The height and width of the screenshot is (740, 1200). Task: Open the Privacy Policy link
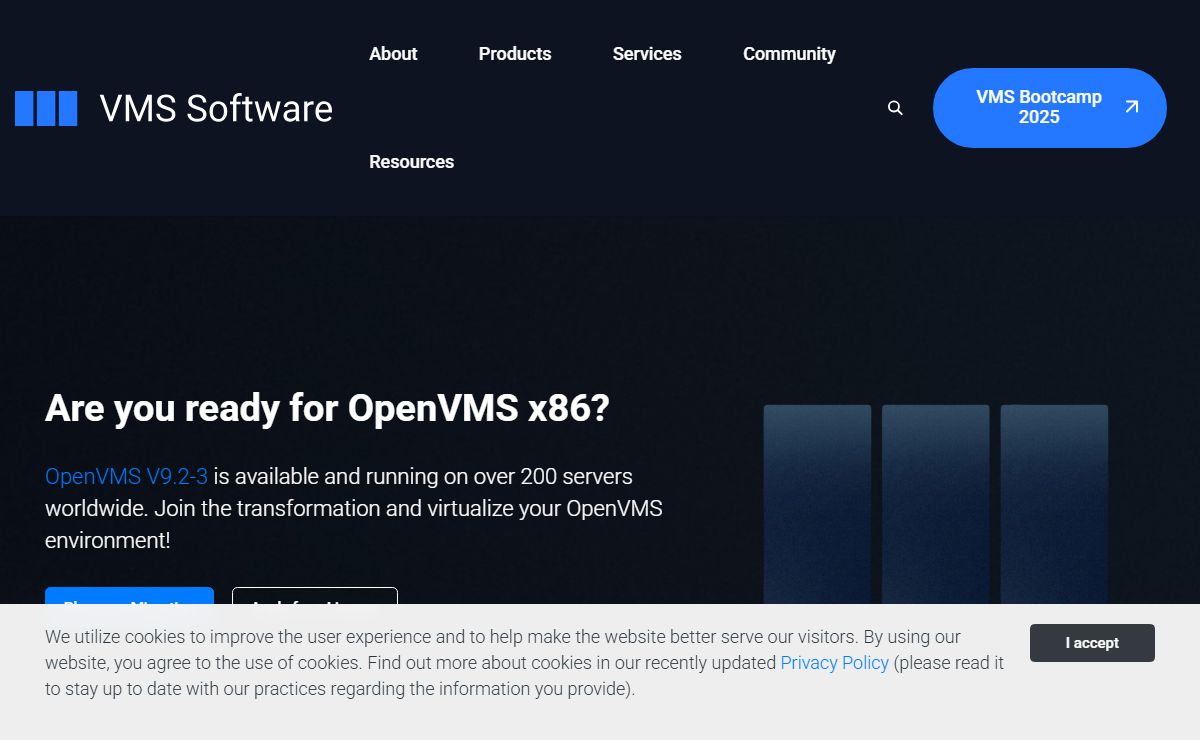(x=834, y=663)
